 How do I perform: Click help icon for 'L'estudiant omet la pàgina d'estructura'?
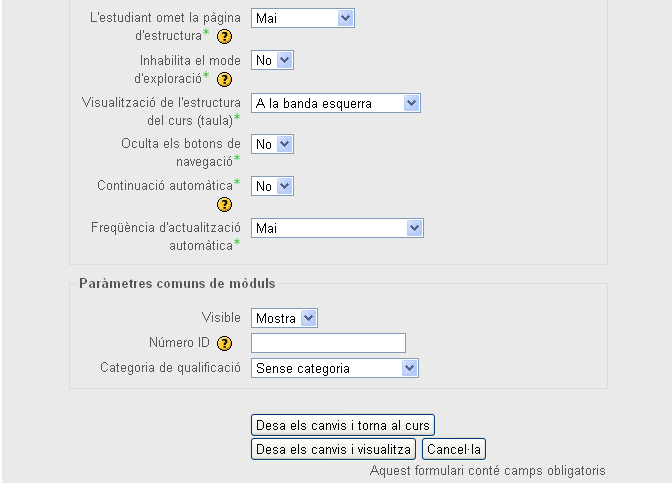(224, 37)
